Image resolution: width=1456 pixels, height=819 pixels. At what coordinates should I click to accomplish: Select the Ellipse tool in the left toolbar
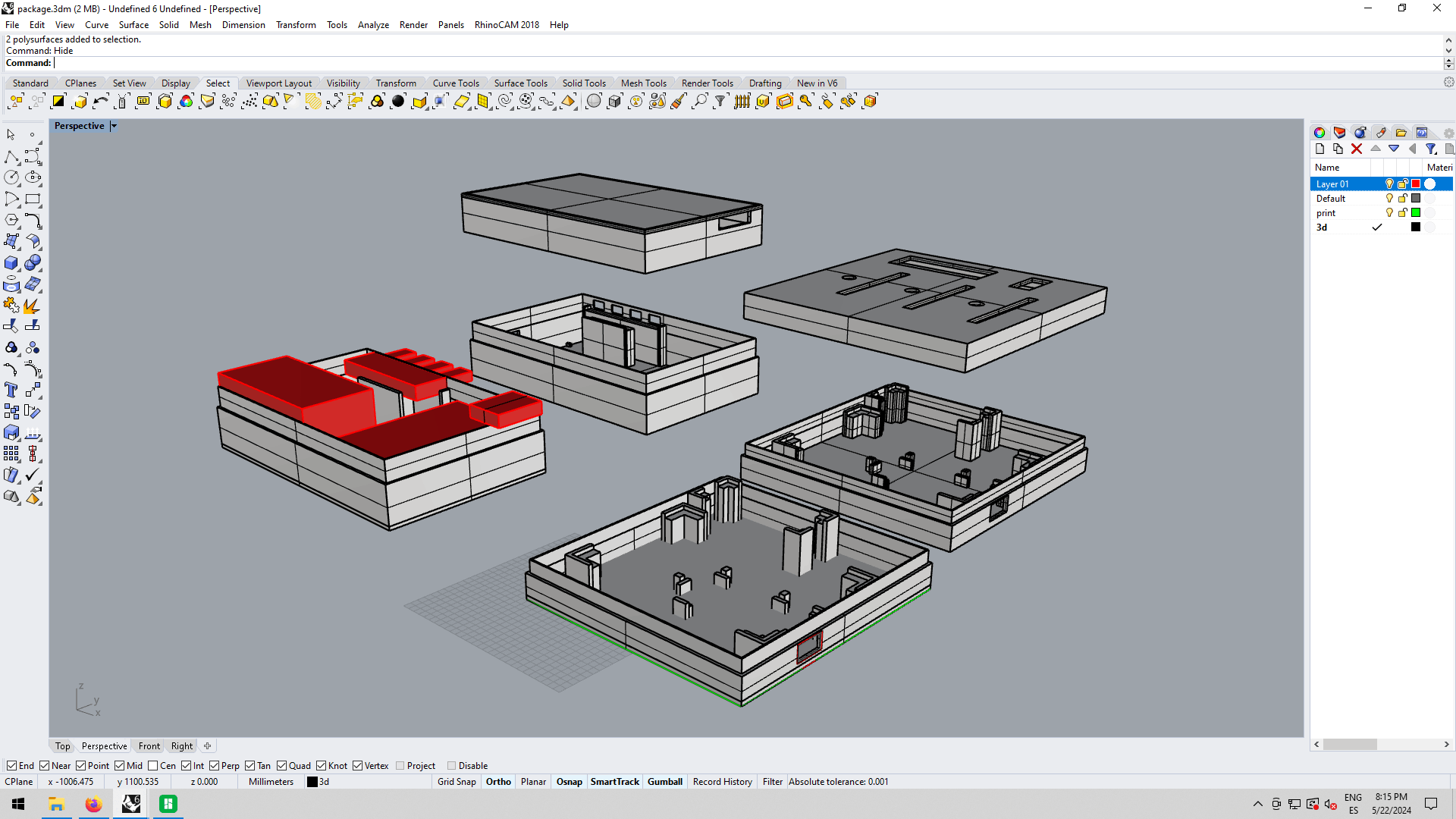point(33,177)
